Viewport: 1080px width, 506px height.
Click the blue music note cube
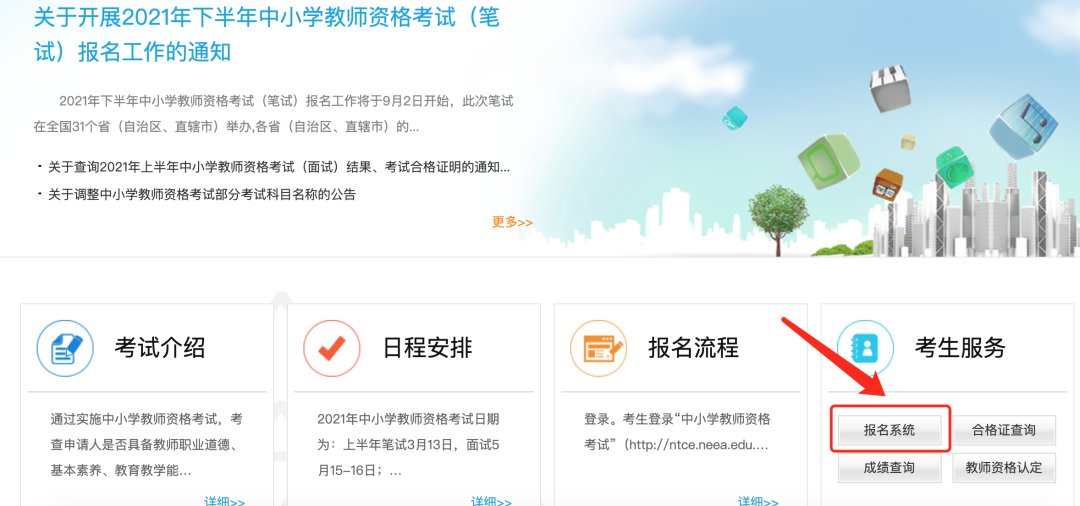1023,125
